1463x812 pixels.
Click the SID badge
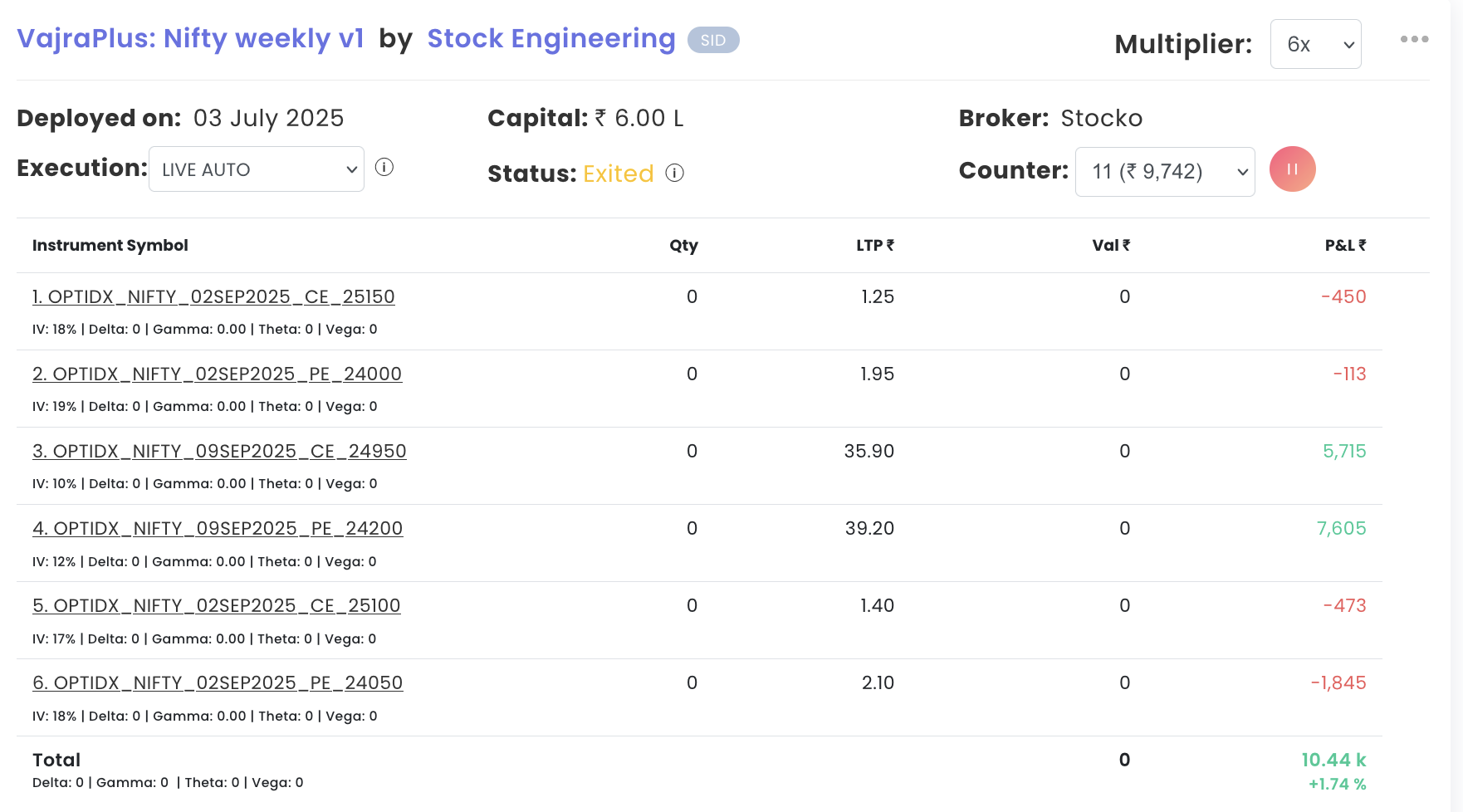[x=712, y=40]
